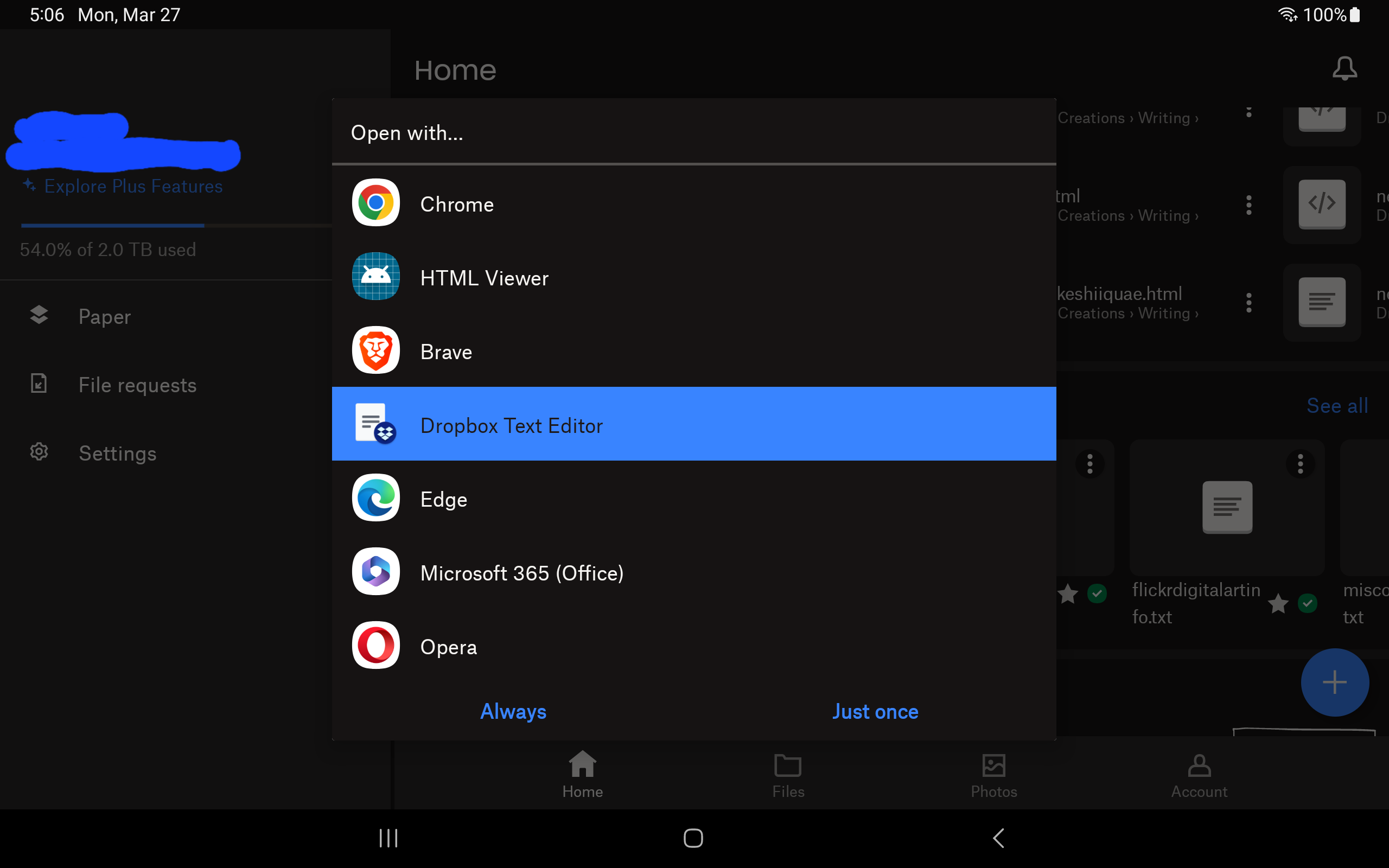
Task: Select Opera to open file
Action: point(694,645)
